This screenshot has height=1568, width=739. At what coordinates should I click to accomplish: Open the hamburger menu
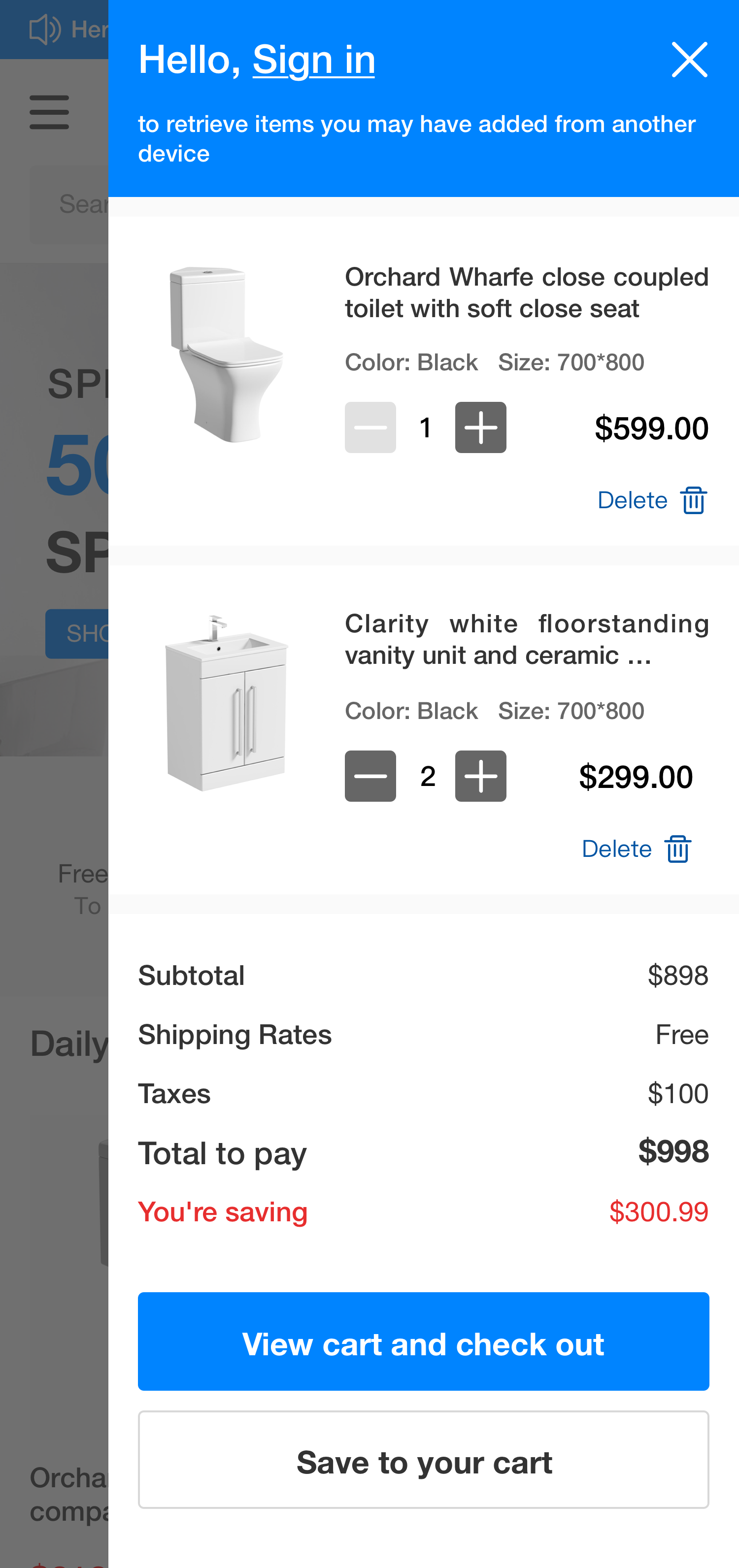click(x=49, y=112)
